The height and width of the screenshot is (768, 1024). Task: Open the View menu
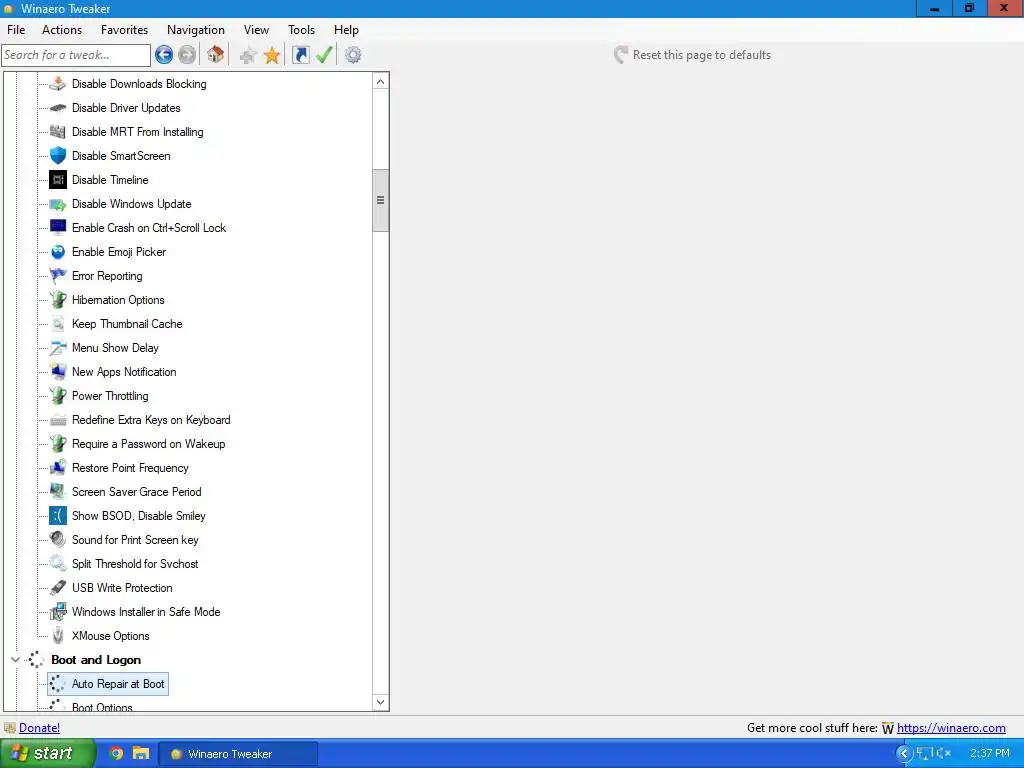[257, 30]
